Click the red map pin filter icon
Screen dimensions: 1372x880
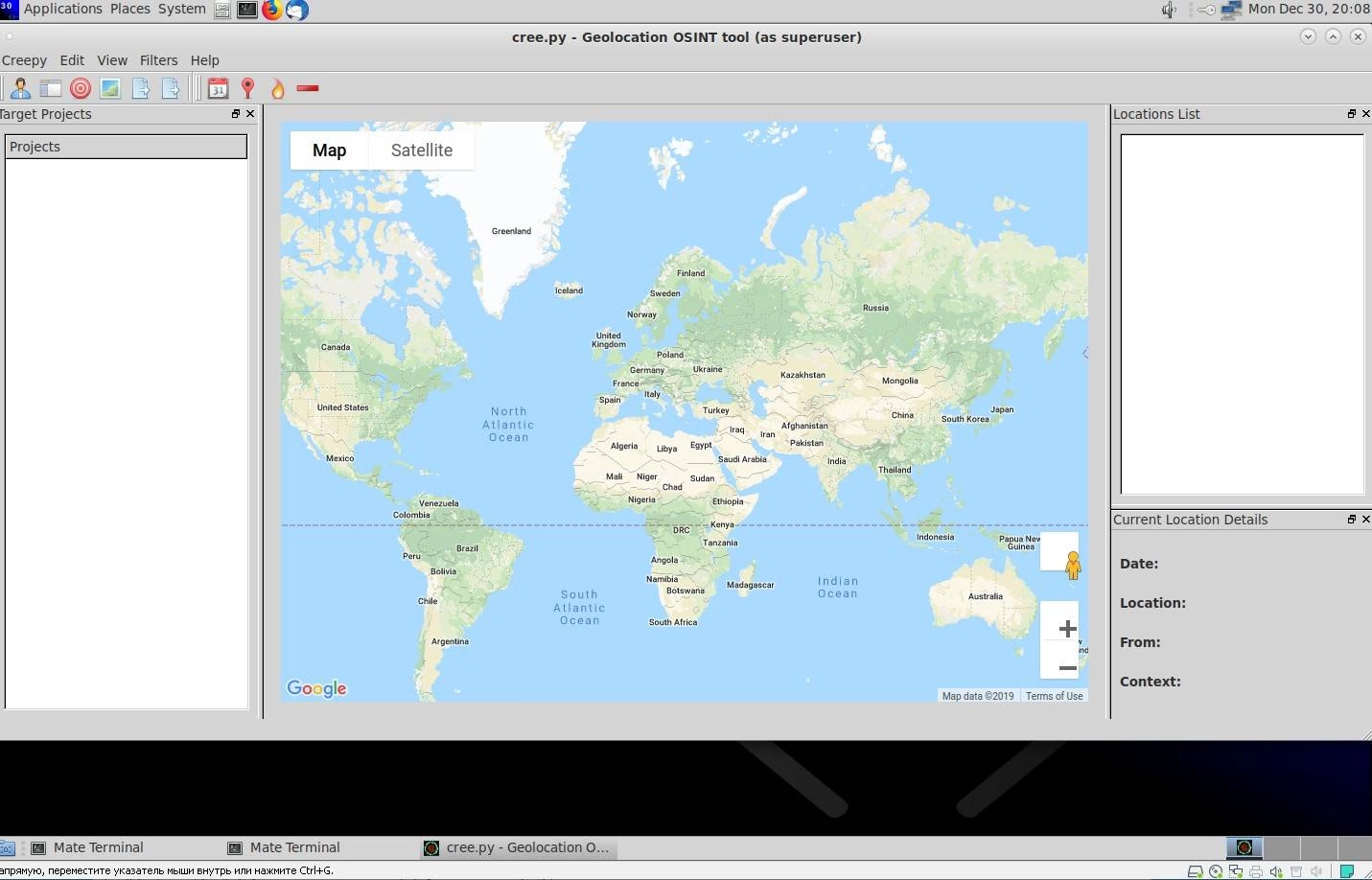click(248, 88)
